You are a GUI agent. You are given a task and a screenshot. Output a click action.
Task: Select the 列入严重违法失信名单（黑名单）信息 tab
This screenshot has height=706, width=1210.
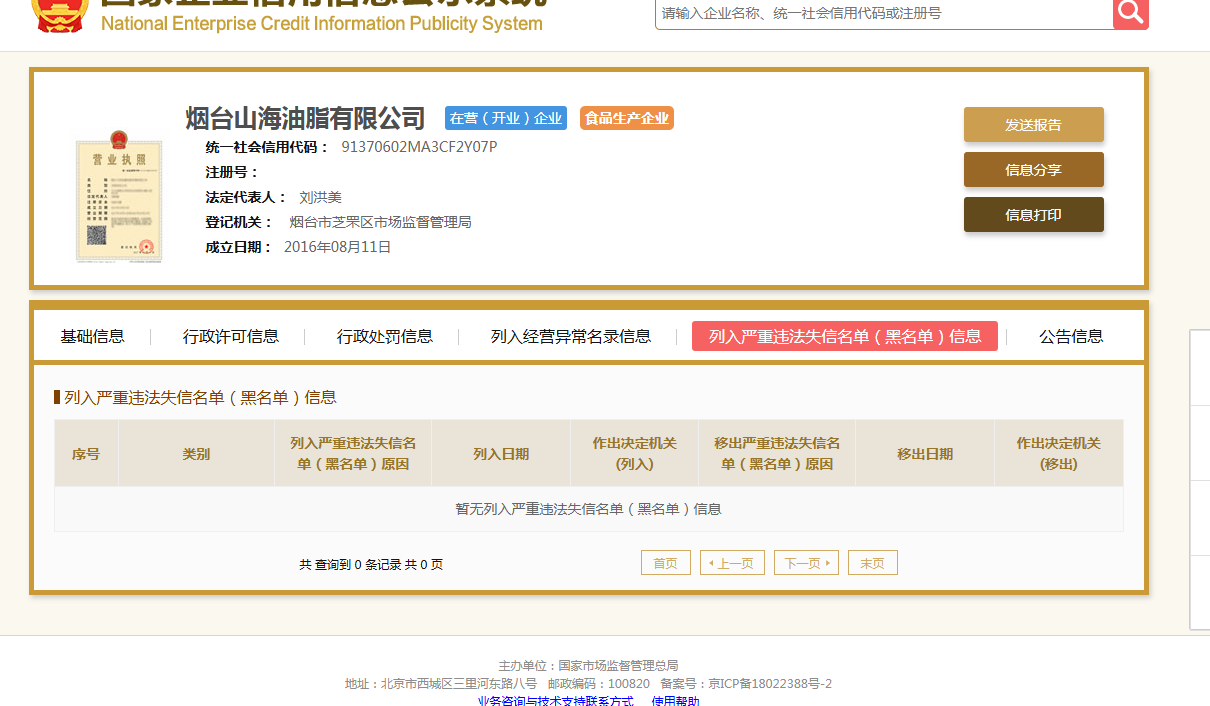tap(845, 336)
